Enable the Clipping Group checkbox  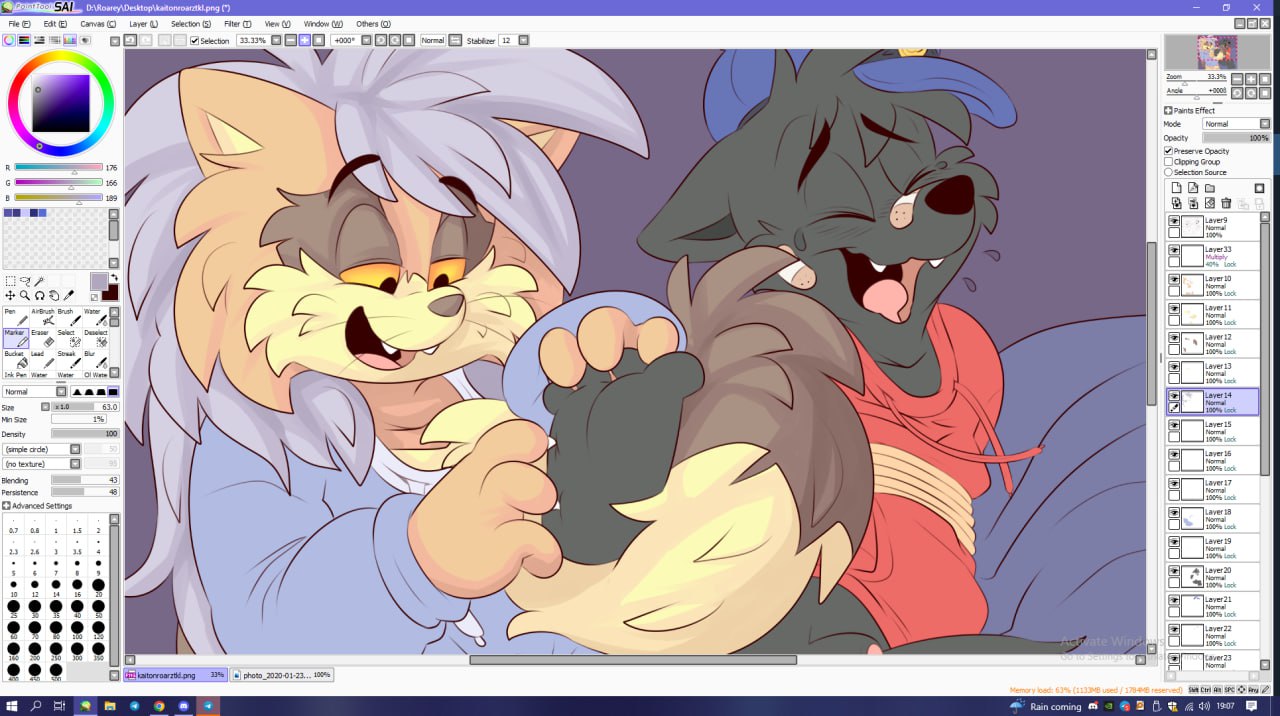click(1169, 162)
